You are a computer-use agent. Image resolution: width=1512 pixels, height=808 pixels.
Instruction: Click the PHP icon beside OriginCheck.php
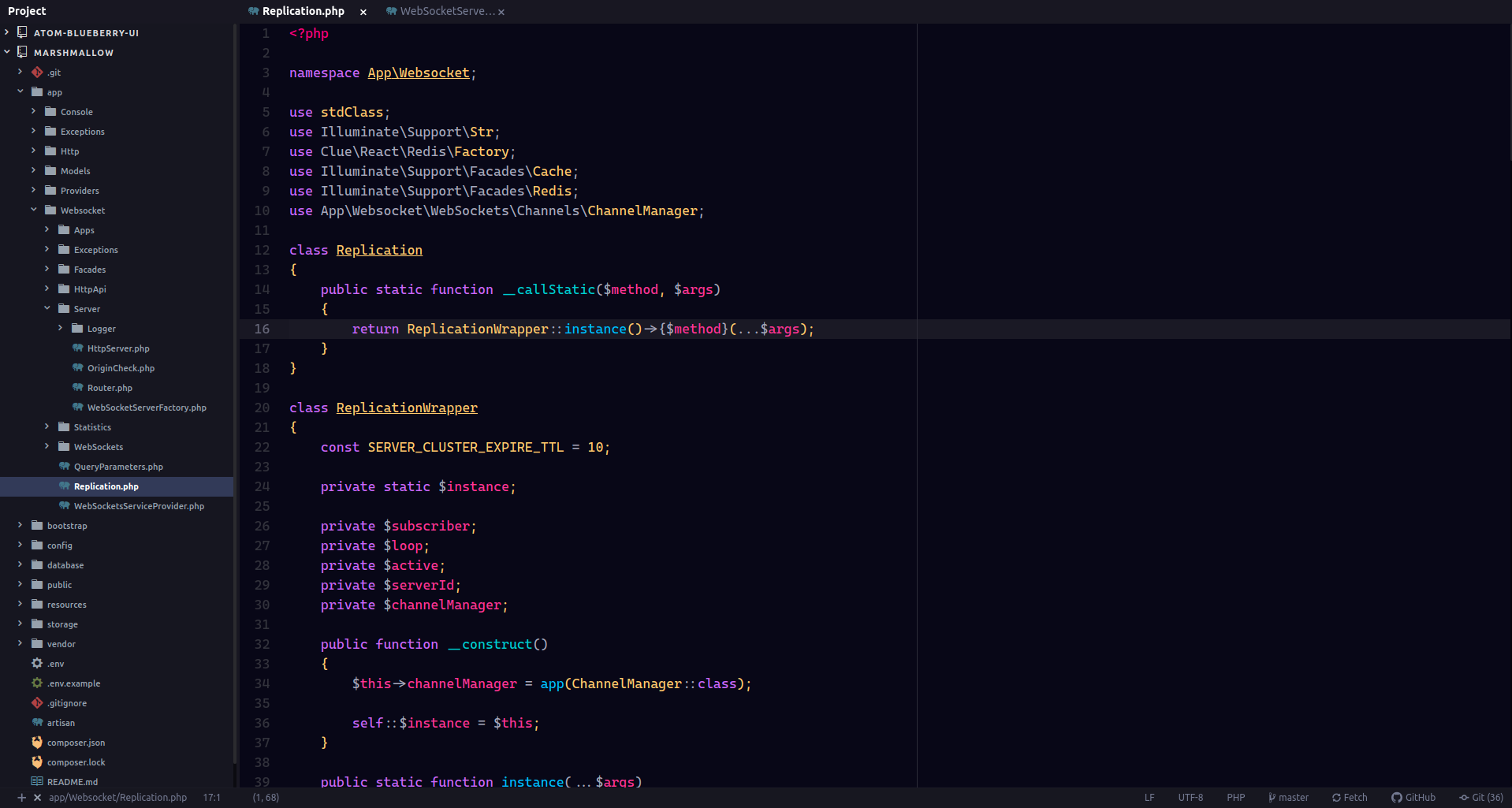tap(77, 368)
